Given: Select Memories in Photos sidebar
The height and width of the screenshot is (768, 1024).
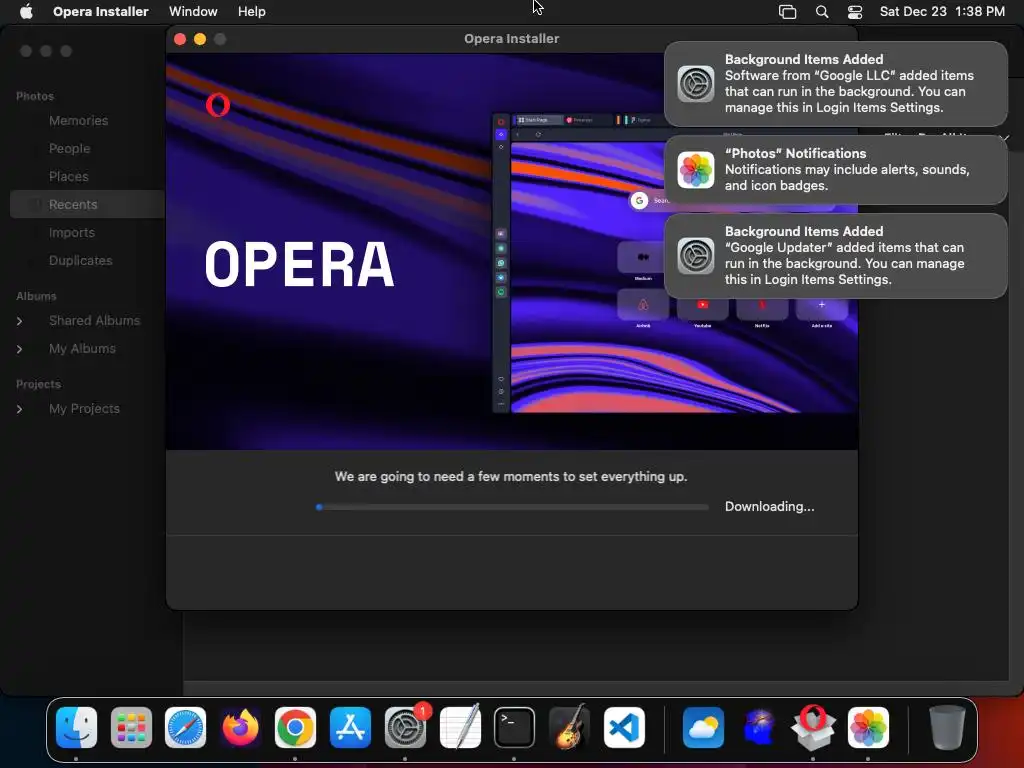Looking at the screenshot, I should click(x=78, y=121).
